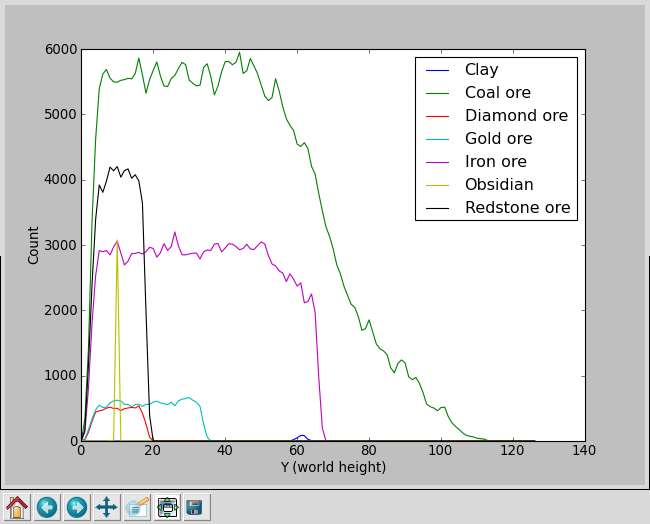
Task: Click the Y (world height) axis label
Action: 333,468
